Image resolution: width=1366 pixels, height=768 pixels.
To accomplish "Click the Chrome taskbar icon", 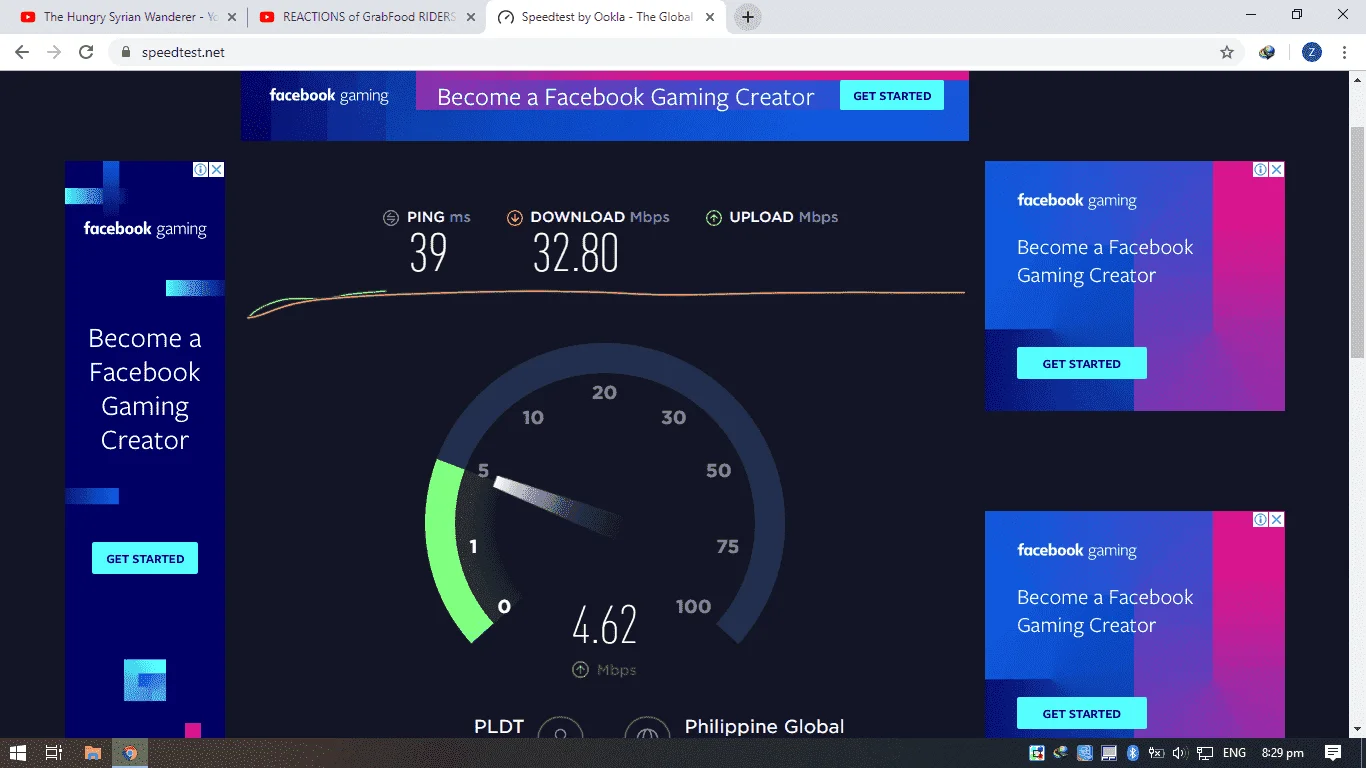I will click(x=130, y=753).
